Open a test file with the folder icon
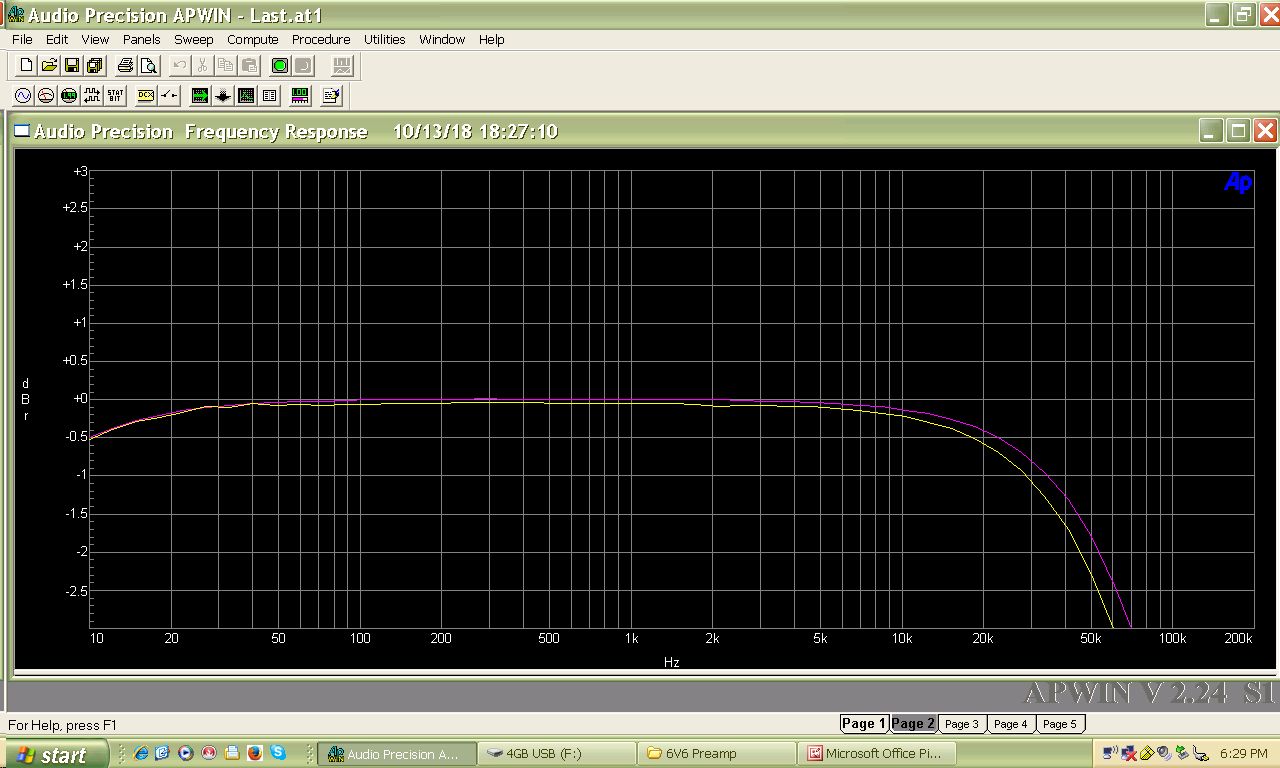The image size is (1280, 768). [x=49, y=66]
